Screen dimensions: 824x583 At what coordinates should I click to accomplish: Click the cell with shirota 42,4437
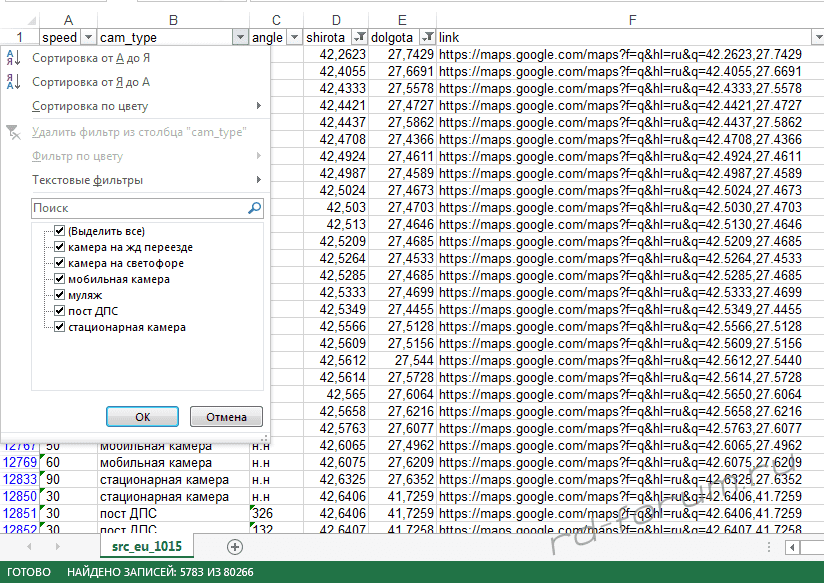pyautogui.click(x=336, y=122)
